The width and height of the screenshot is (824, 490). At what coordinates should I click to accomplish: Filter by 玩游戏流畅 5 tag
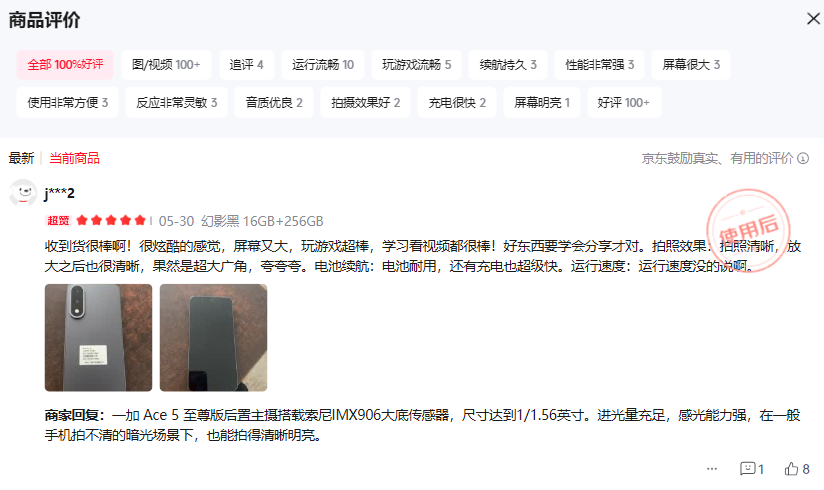tap(416, 65)
